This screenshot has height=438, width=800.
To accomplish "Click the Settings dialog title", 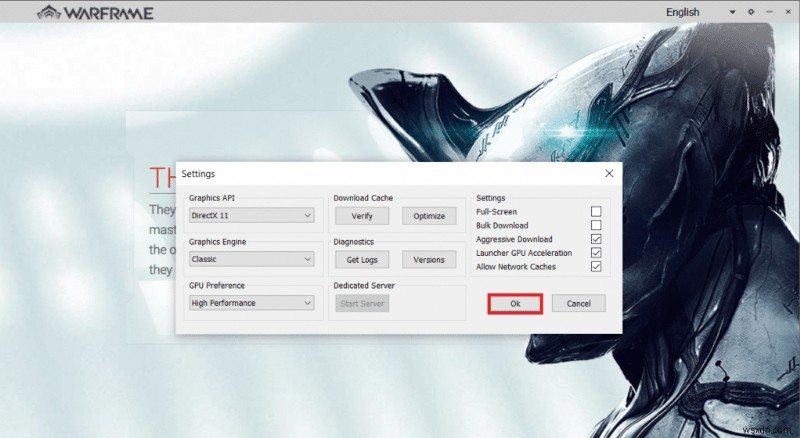I will [x=198, y=174].
